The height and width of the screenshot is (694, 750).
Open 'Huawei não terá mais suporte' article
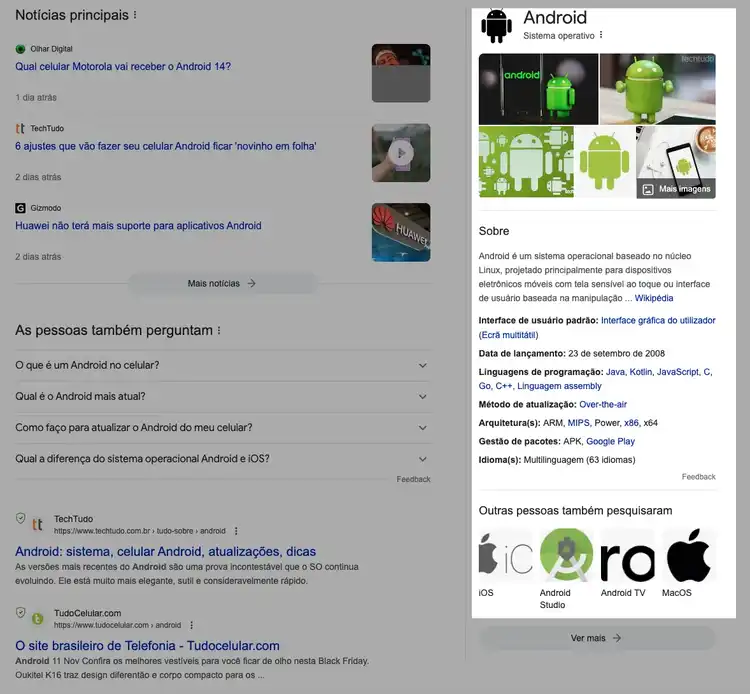138,225
